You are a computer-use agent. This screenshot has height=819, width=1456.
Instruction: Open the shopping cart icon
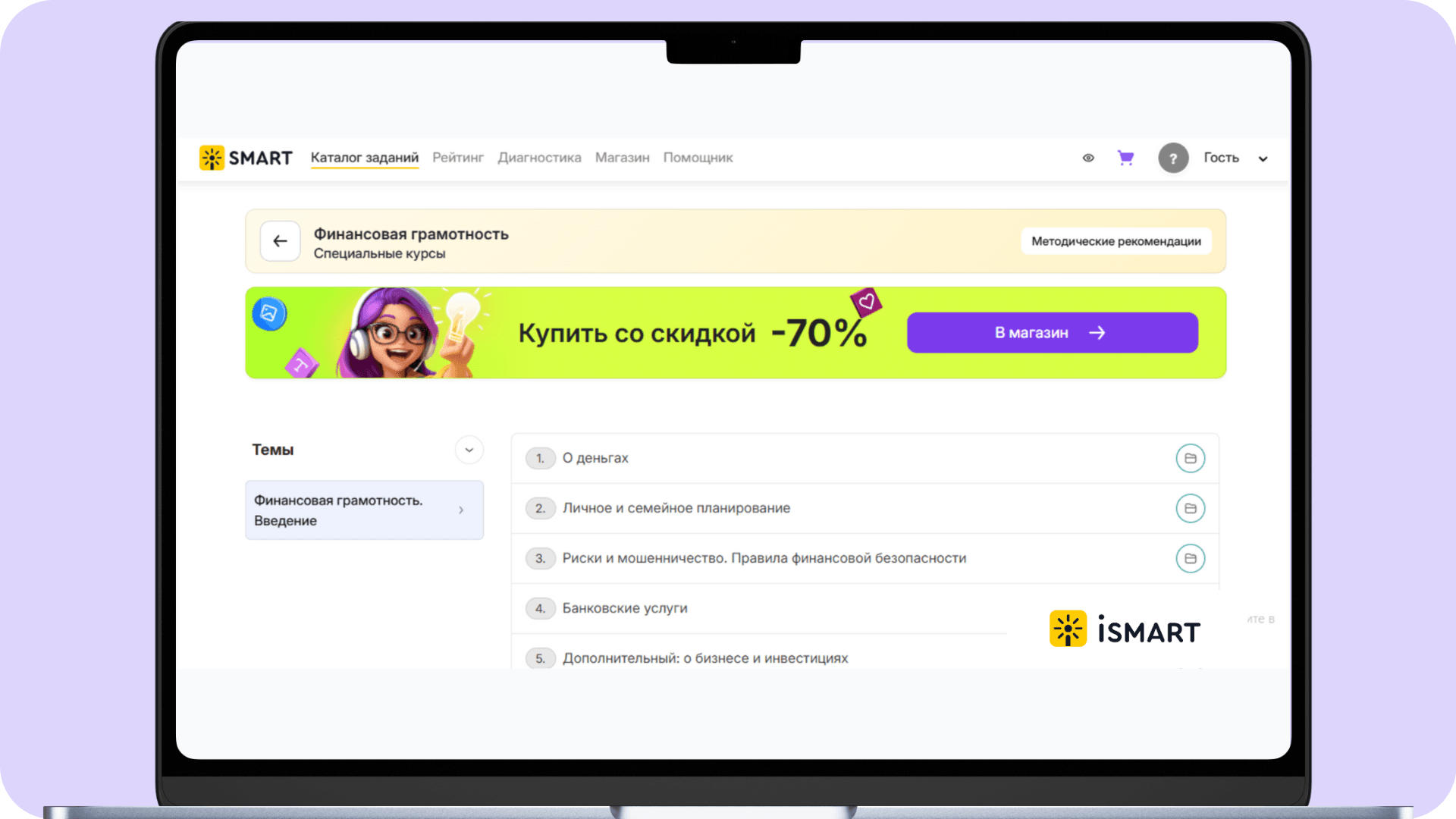pos(1125,158)
